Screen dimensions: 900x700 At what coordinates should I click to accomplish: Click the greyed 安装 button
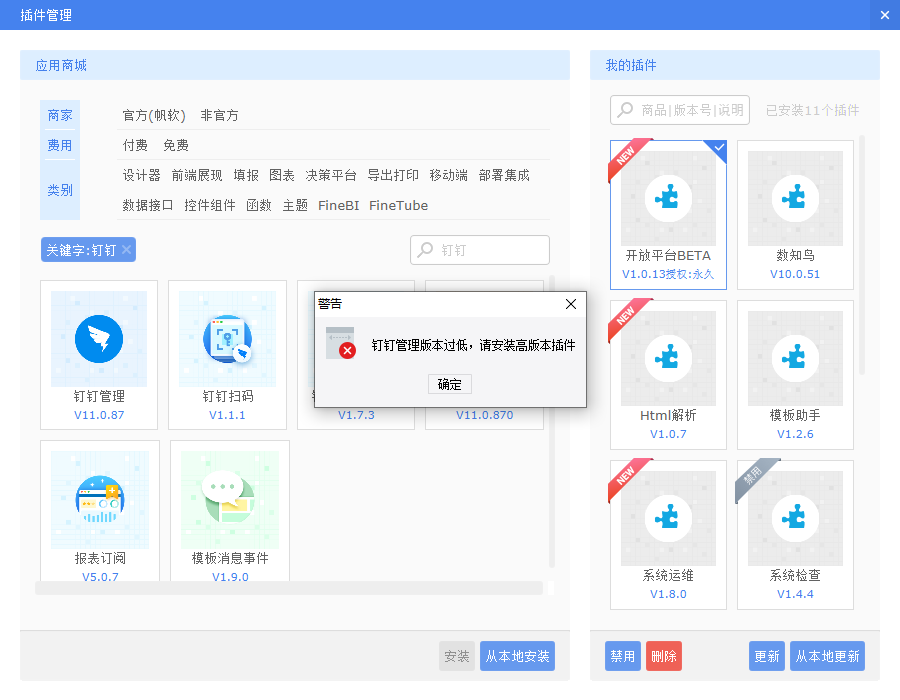457,656
